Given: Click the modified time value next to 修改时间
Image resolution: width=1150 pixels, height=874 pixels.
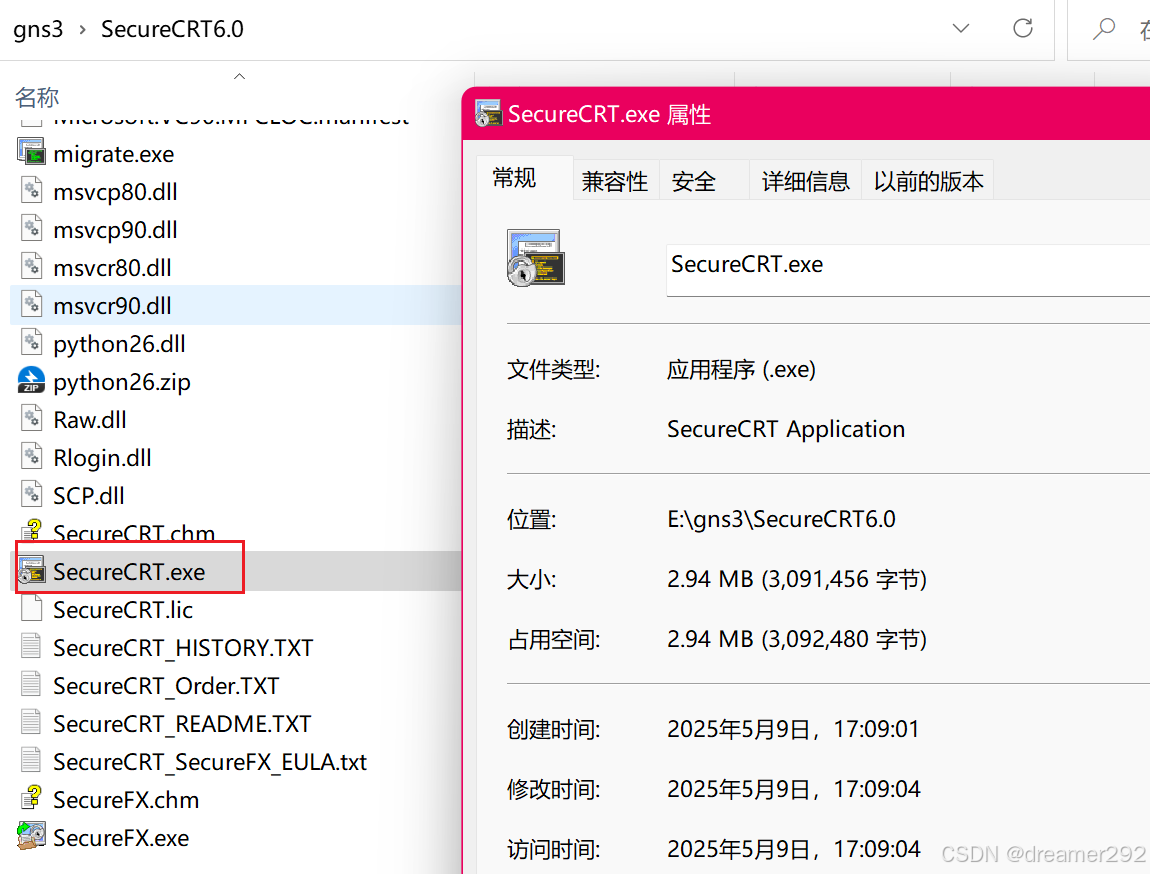Looking at the screenshot, I should (x=794, y=789).
